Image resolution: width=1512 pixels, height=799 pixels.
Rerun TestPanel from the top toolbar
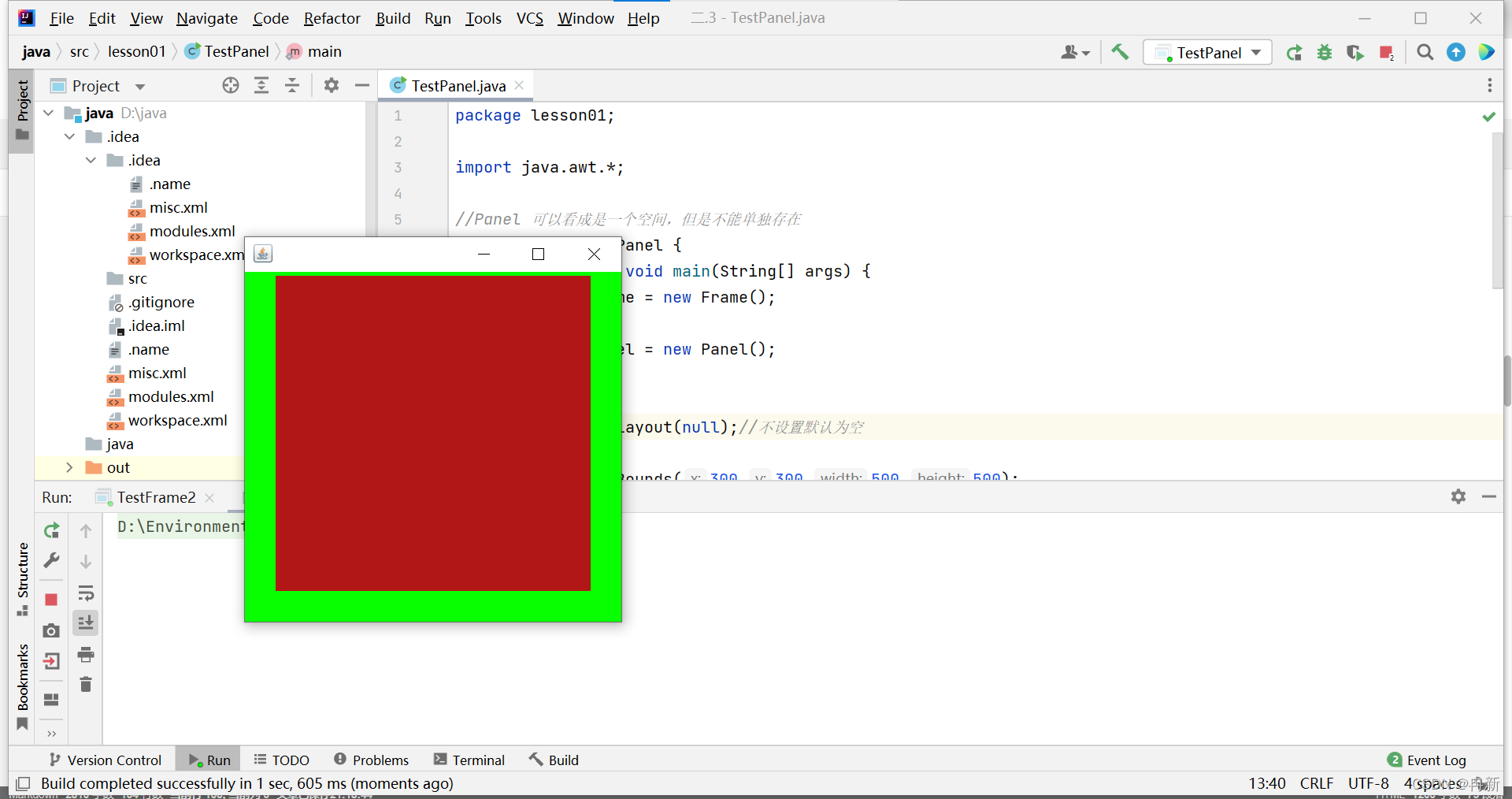[x=1294, y=53]
